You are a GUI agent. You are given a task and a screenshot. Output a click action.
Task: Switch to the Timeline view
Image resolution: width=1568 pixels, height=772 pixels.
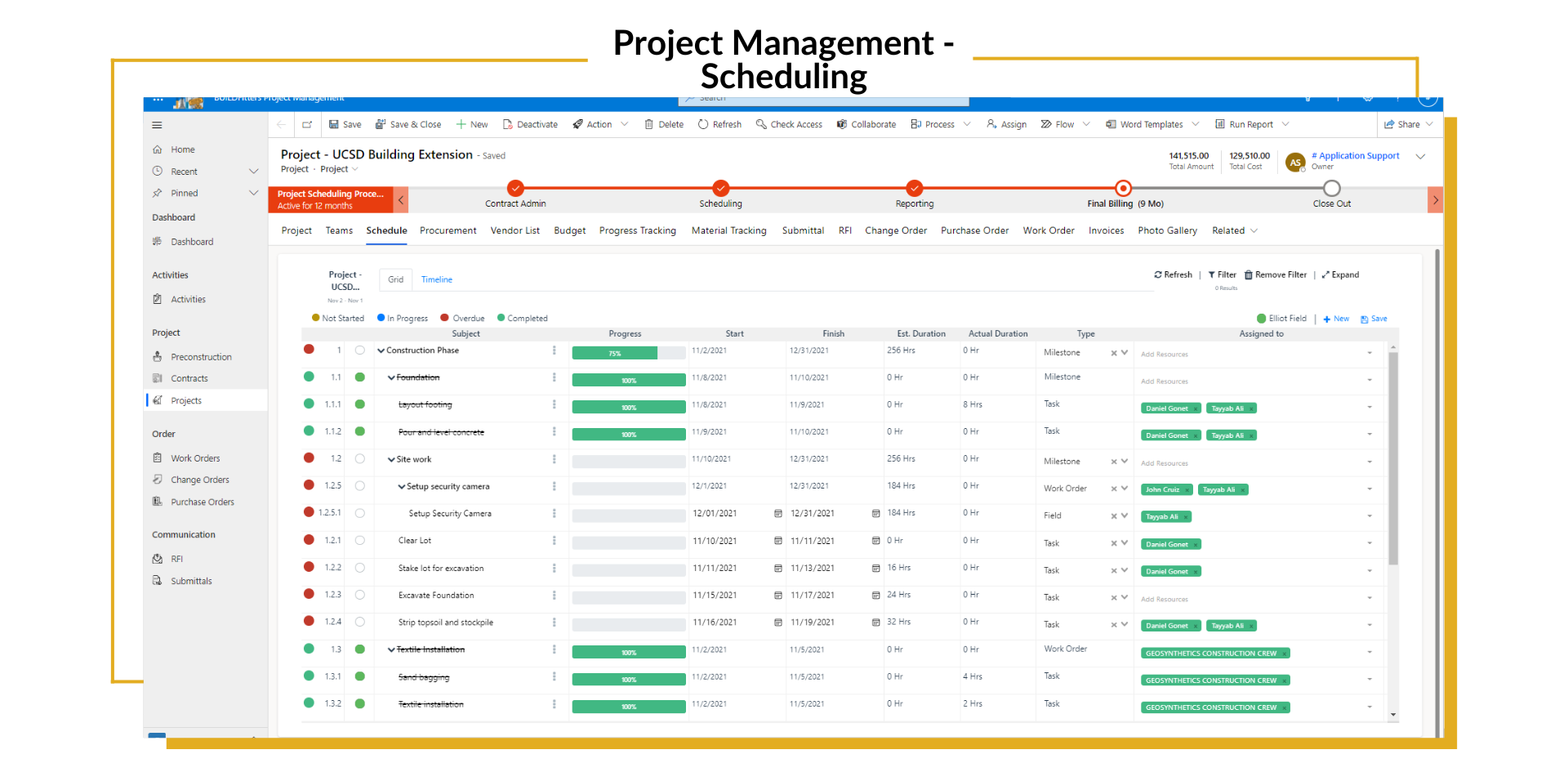436,279
